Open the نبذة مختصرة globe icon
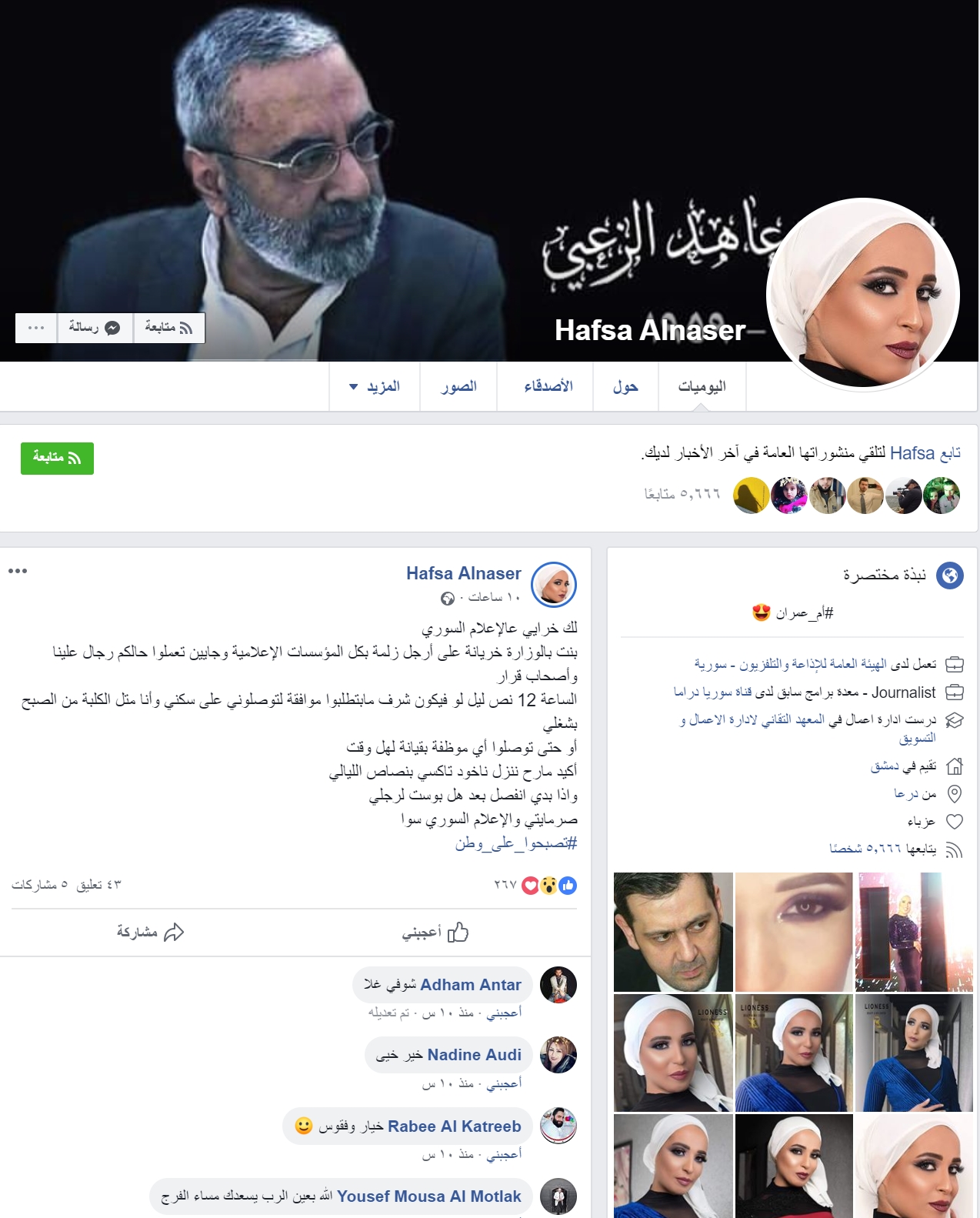980x1218 pixels. click(950, 576)
